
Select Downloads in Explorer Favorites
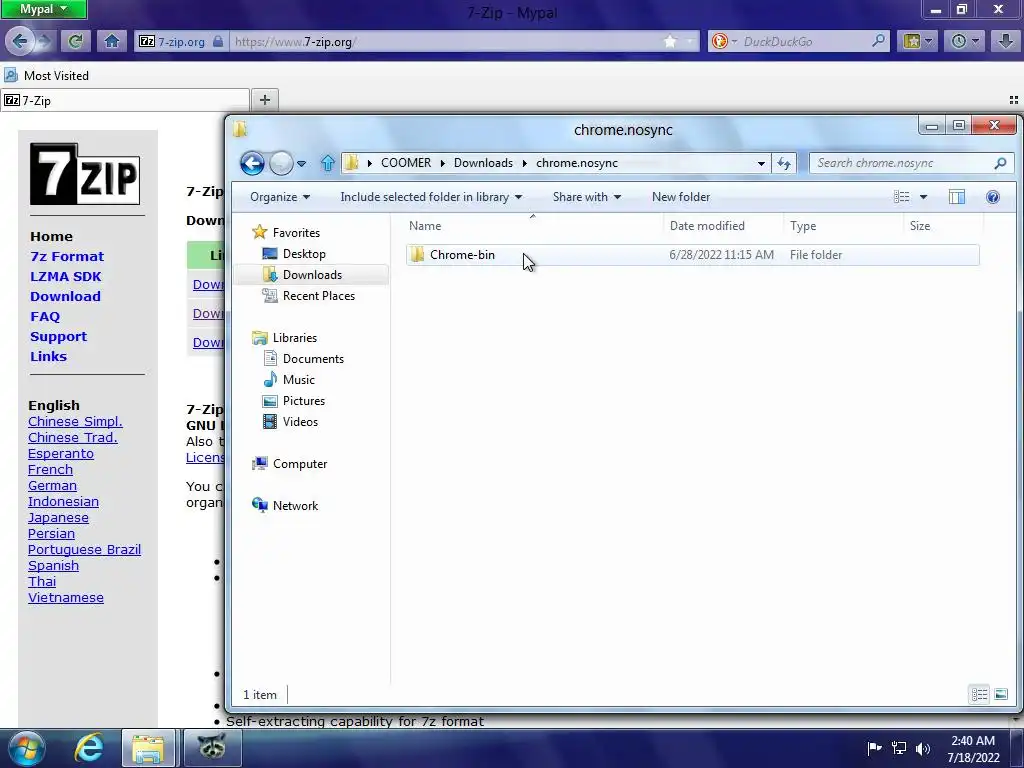coord(311,274)
